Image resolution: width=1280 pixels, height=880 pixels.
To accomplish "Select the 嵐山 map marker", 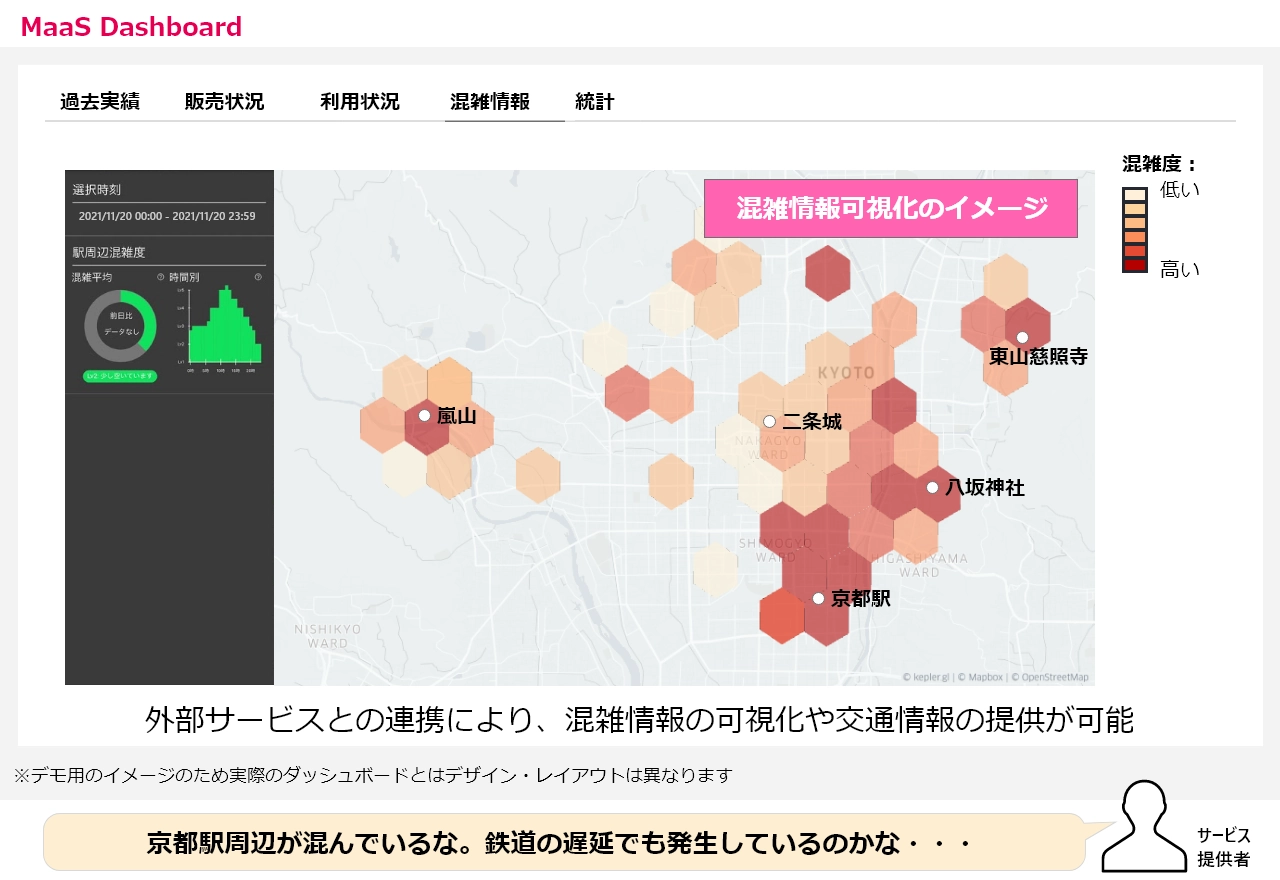I will pyautogui.click(x=424, y=415).
